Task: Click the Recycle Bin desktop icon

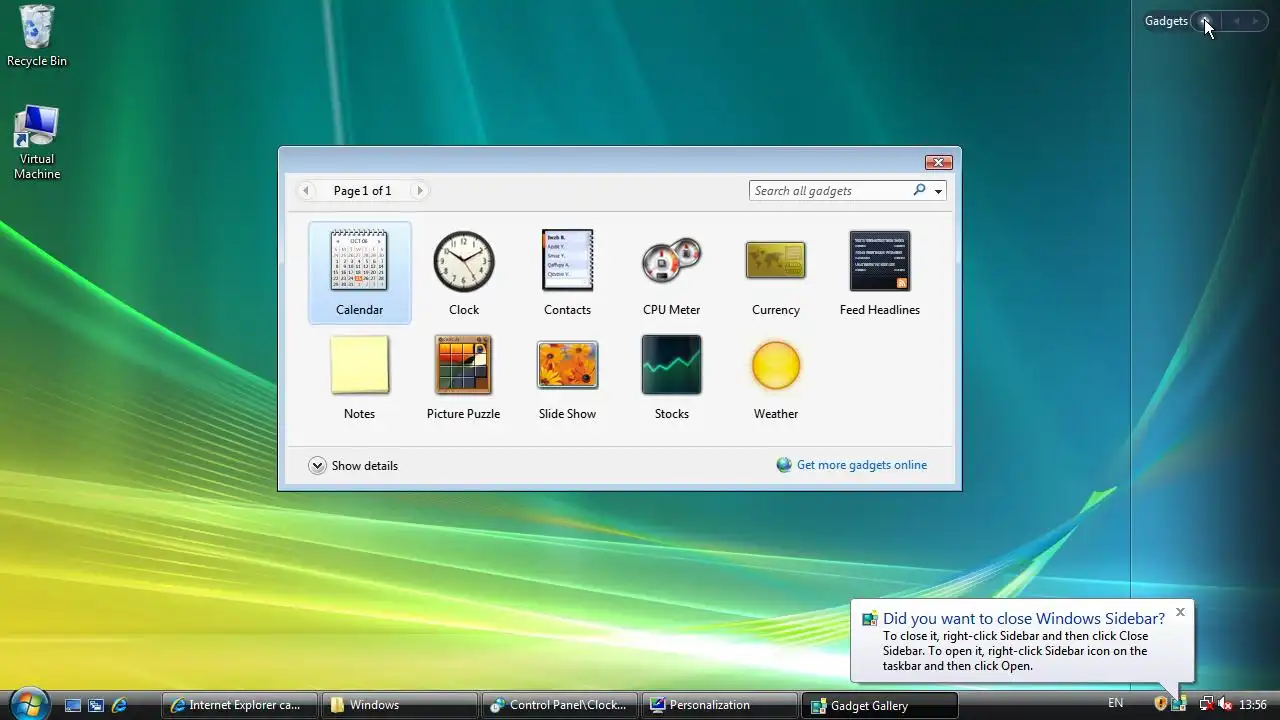Action: 37,36
